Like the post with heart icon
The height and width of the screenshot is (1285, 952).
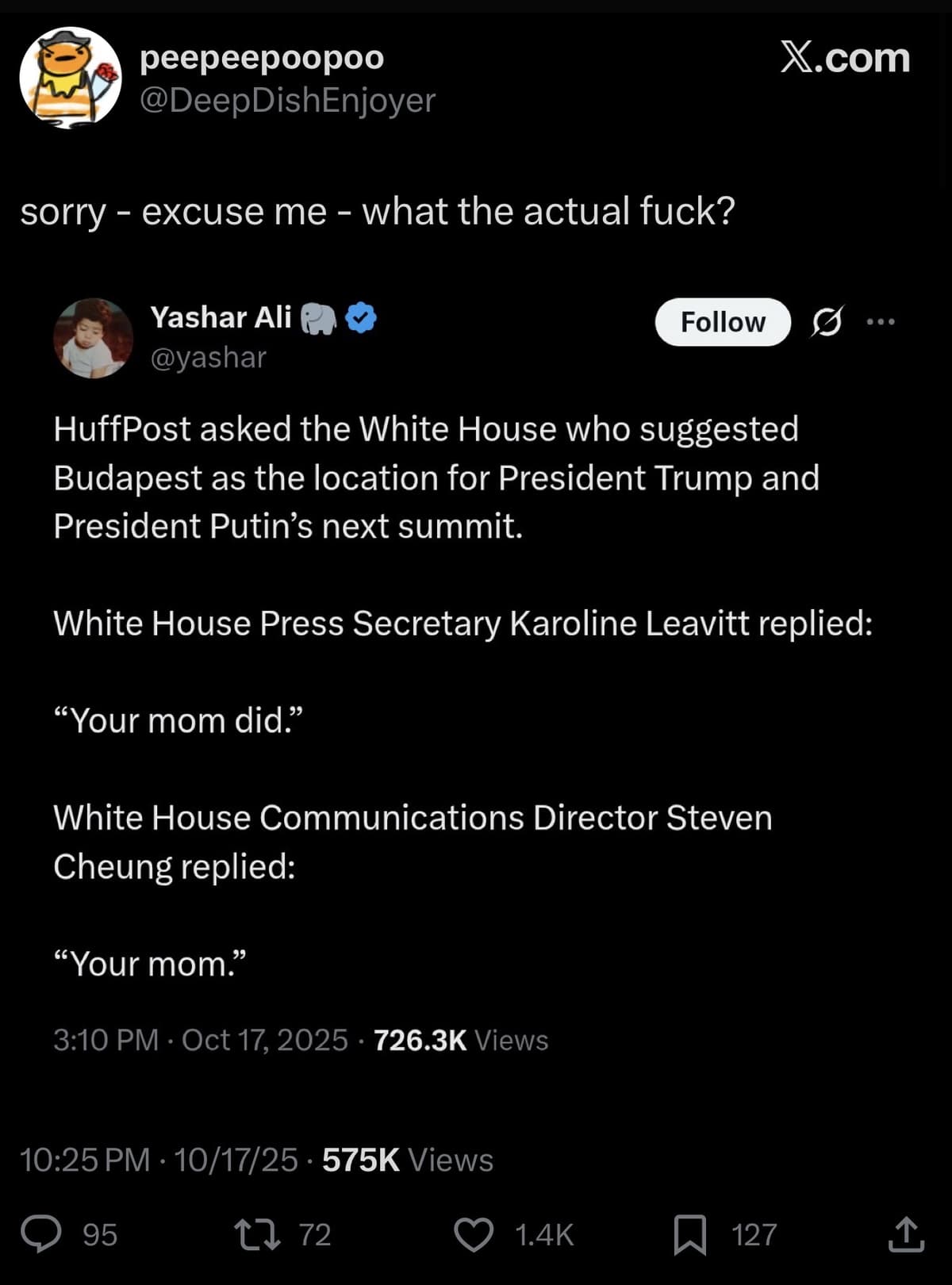click(474, 1234)
